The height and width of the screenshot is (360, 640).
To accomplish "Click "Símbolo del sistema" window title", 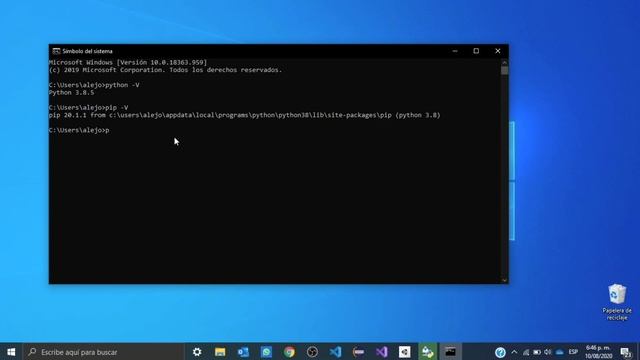I will (x=87, y=51).
